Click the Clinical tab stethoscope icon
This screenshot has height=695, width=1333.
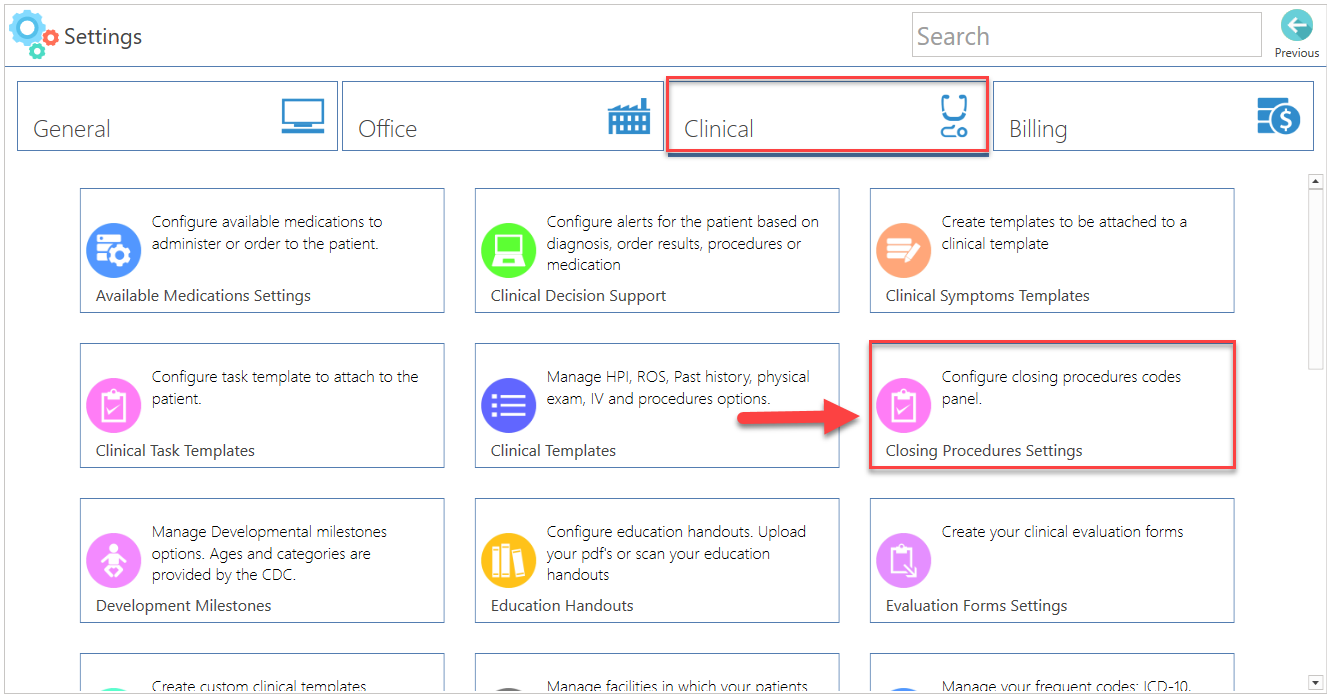(x=954, y=116)
